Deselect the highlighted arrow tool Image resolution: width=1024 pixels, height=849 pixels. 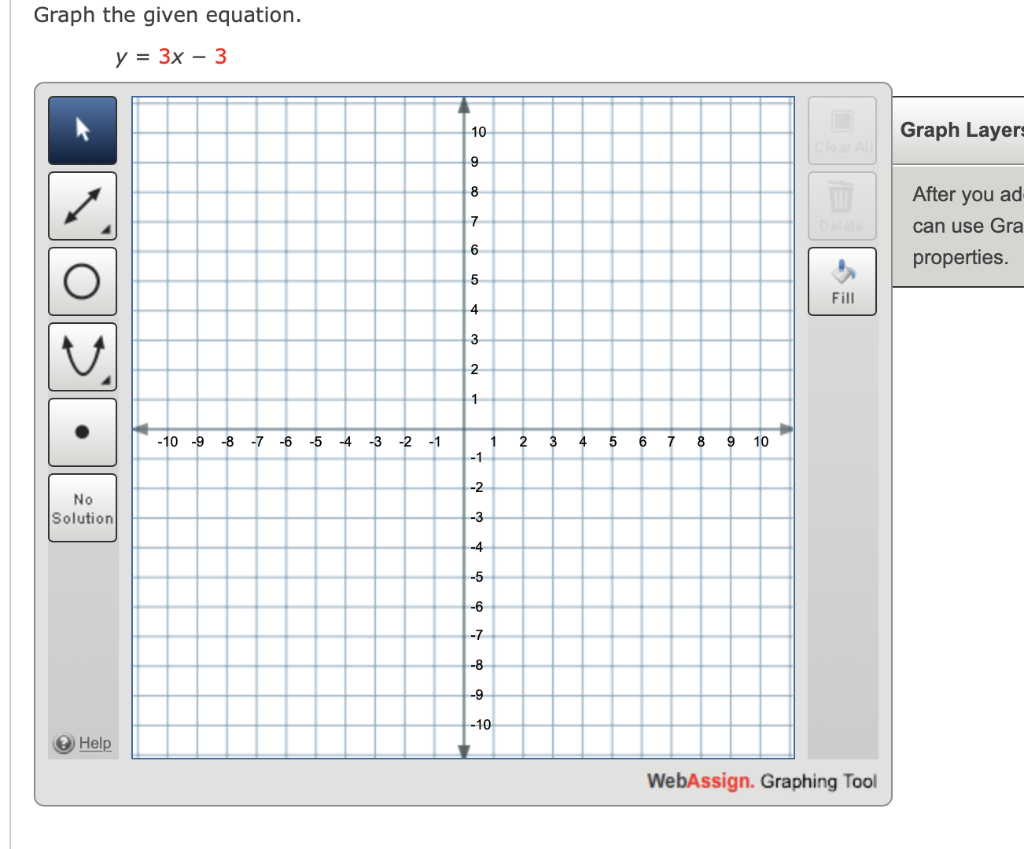(82, 131)
